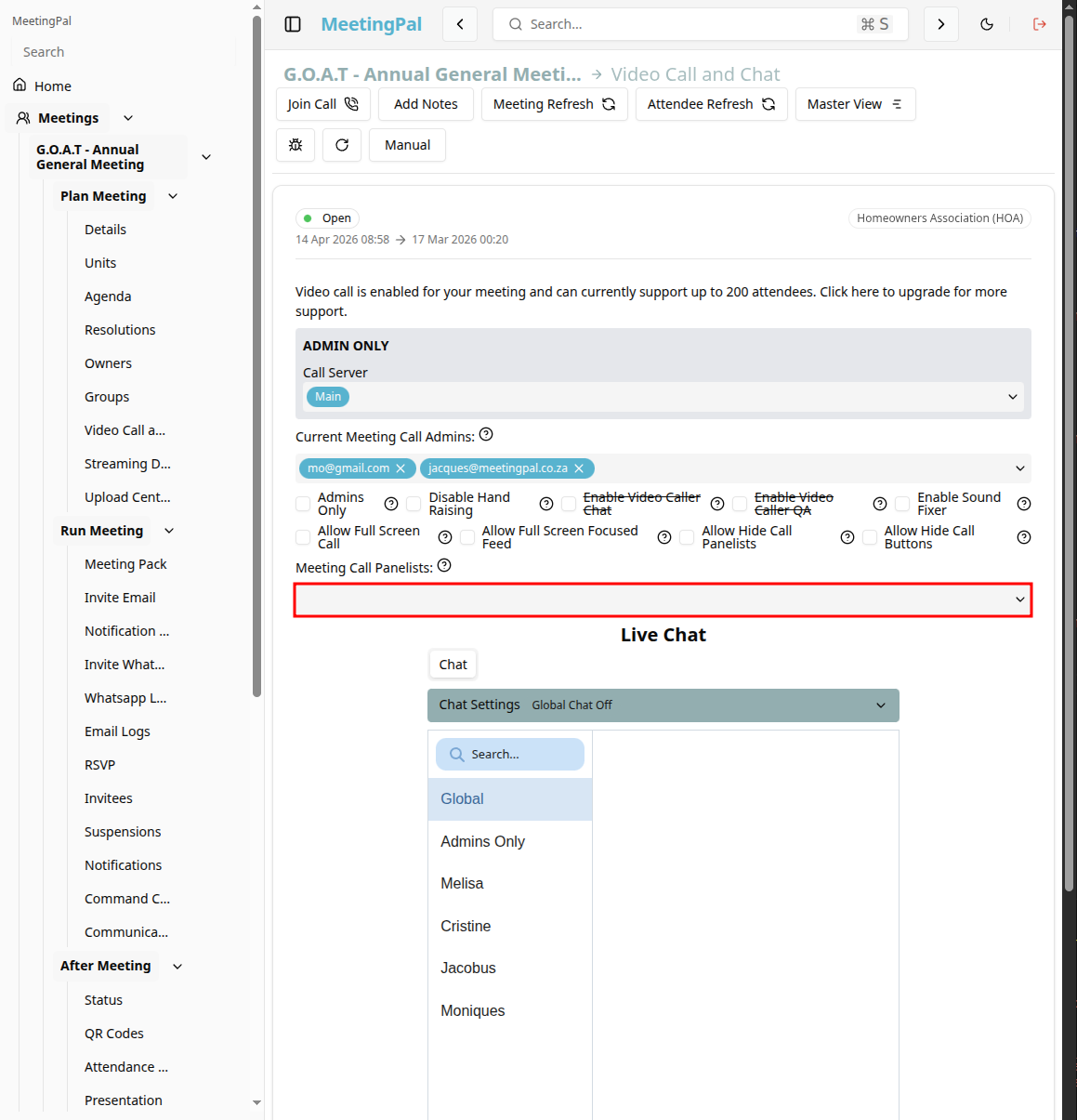Collapse the After Meeting group
Screen dimensions: 1077x1120
177,967
